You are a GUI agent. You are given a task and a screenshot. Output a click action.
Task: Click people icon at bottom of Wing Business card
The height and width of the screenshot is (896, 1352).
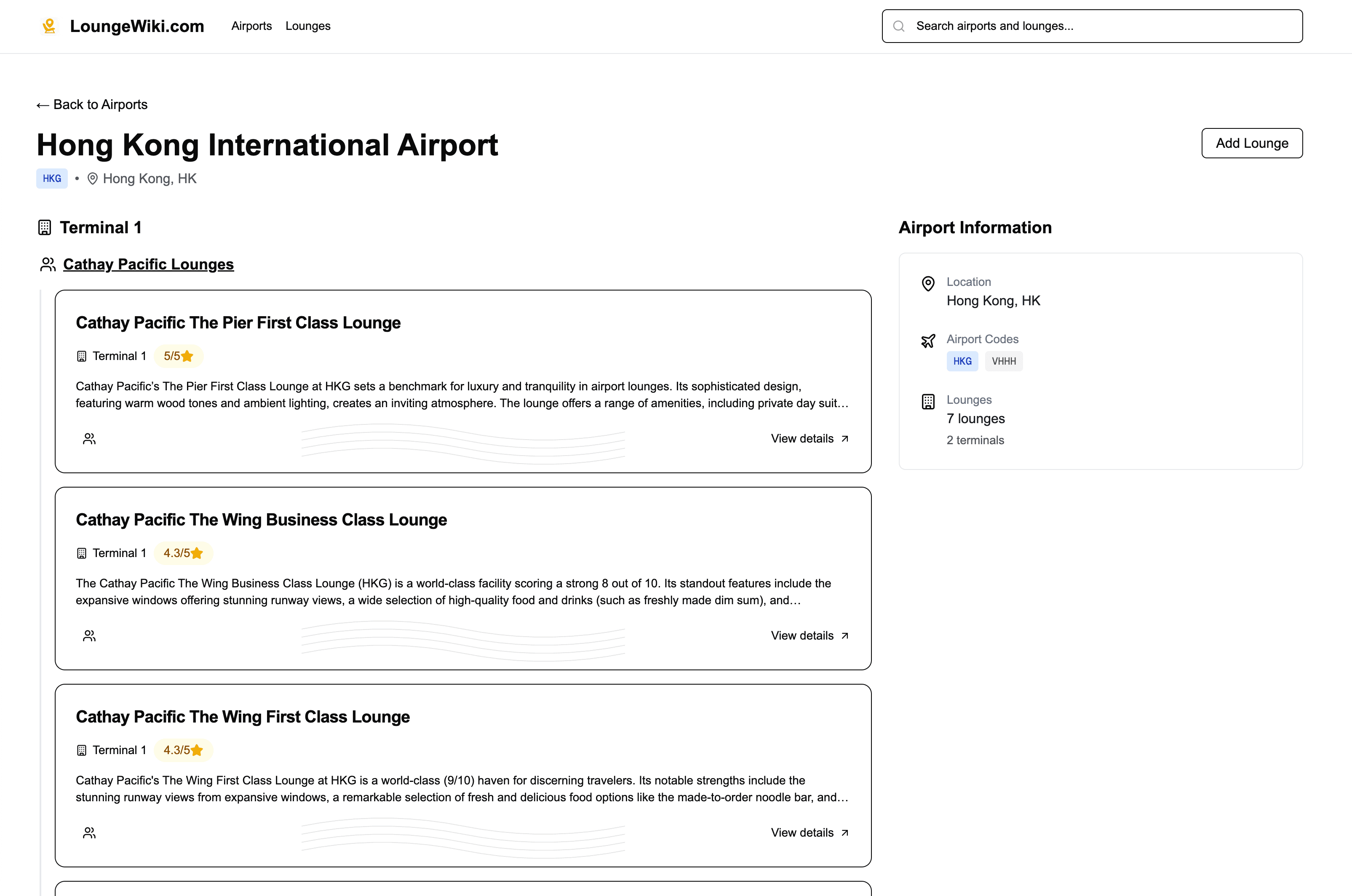[x=90, y=636]
